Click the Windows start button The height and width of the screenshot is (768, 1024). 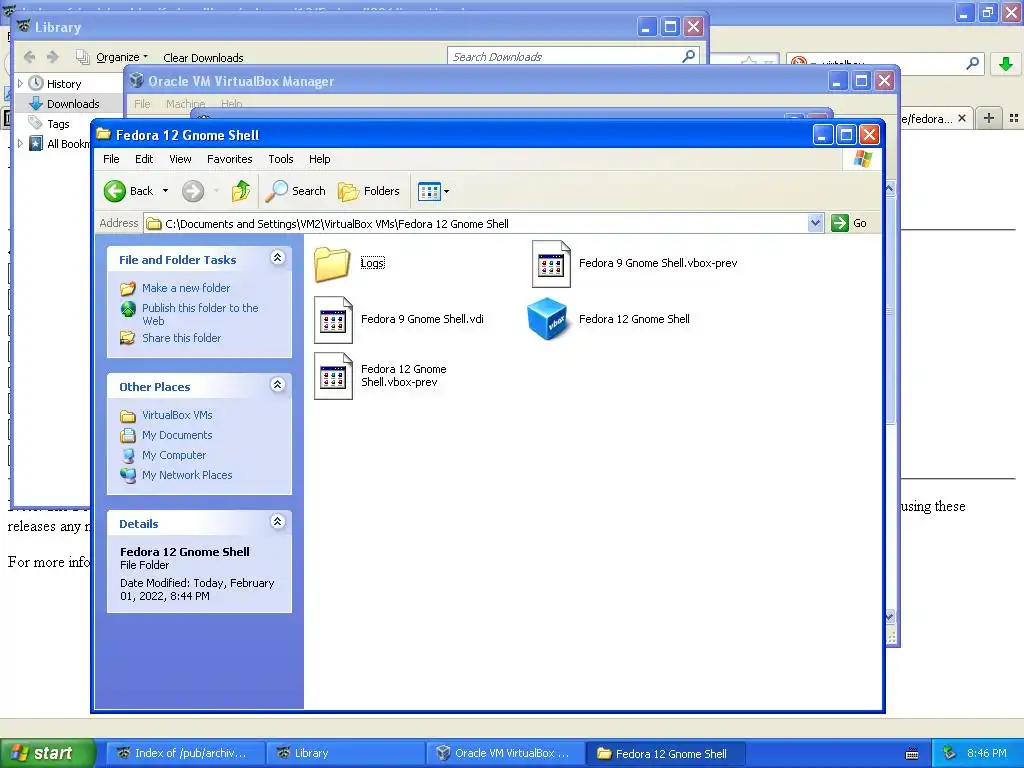pos(47,753)
